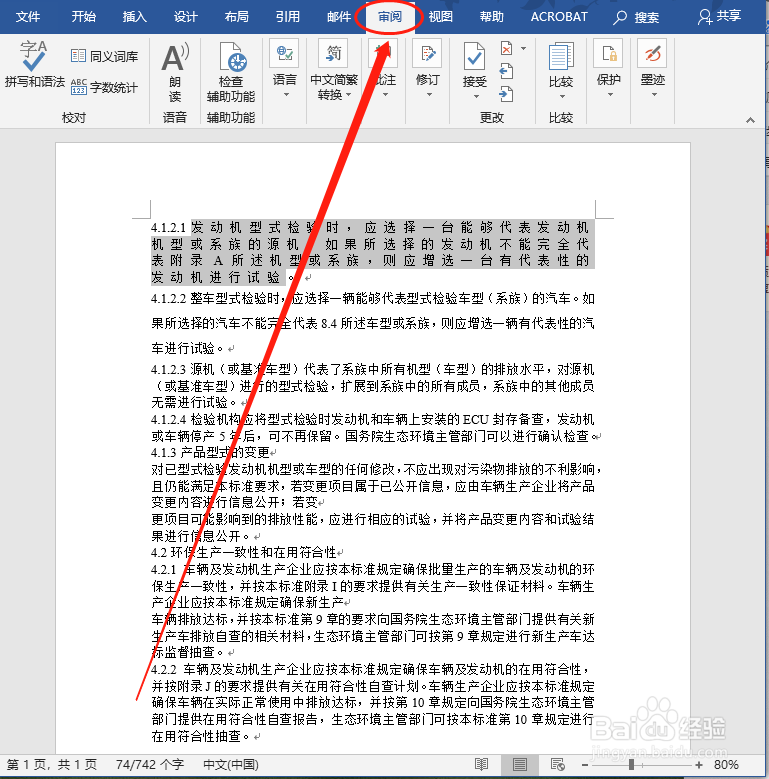This screenshot has width=769, height=779.
Task: Open the 比较 compare documents button
Action: click(x=561, y=71)
